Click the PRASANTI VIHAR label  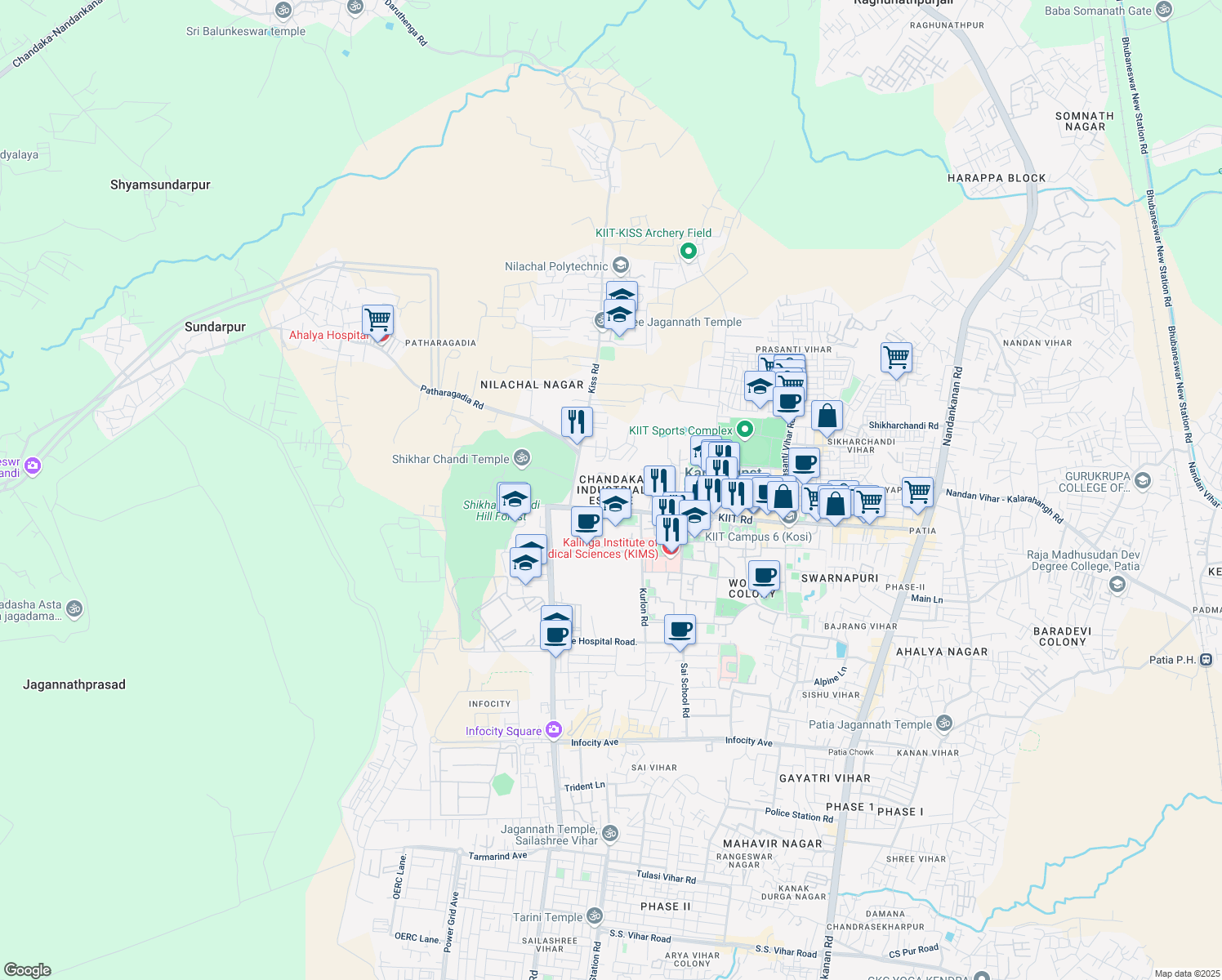click(794, 350)
